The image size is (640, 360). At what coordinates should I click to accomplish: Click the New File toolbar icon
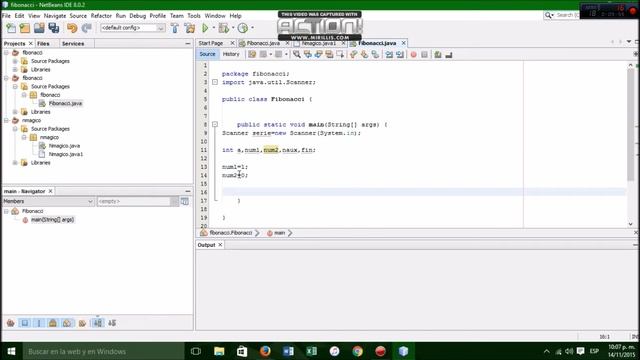[x=11, y=28]
